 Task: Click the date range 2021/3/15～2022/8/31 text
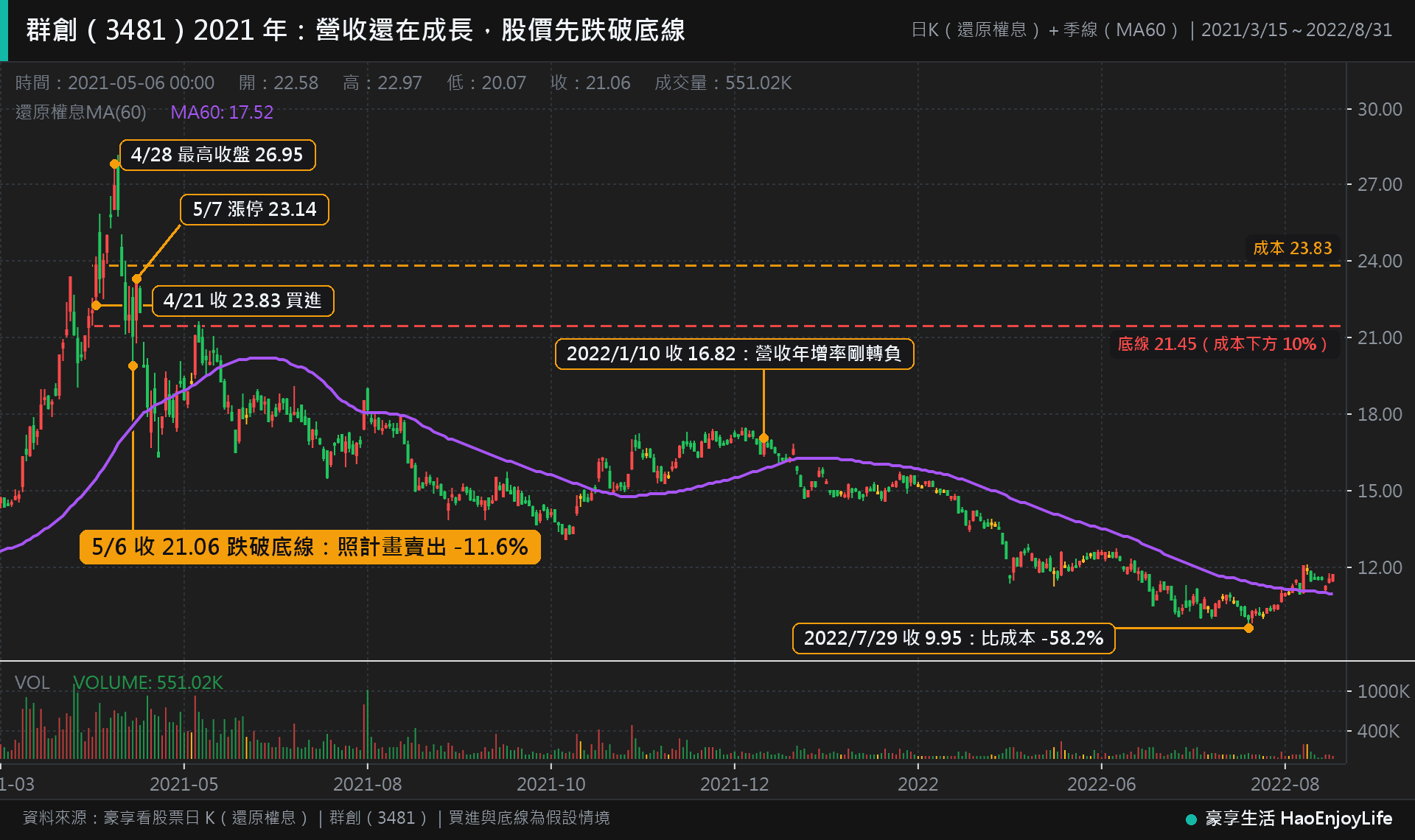[x=1296, y=30]
